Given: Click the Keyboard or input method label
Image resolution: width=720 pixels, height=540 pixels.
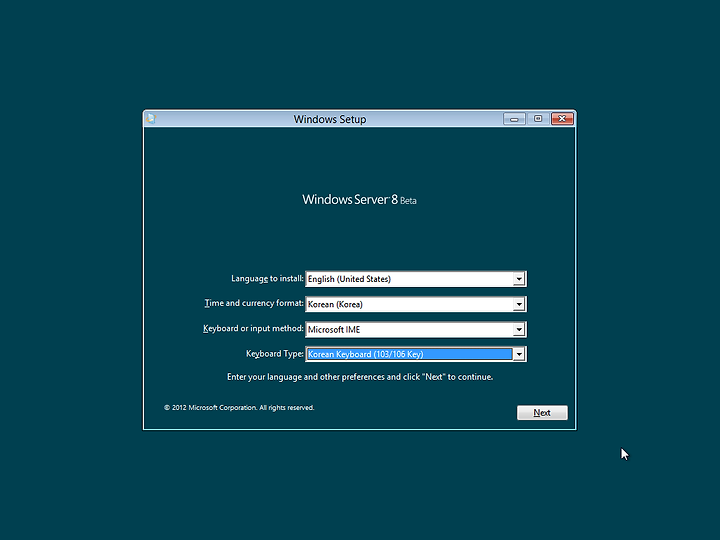Looking at the screenshot, I should tap(253, 328).
